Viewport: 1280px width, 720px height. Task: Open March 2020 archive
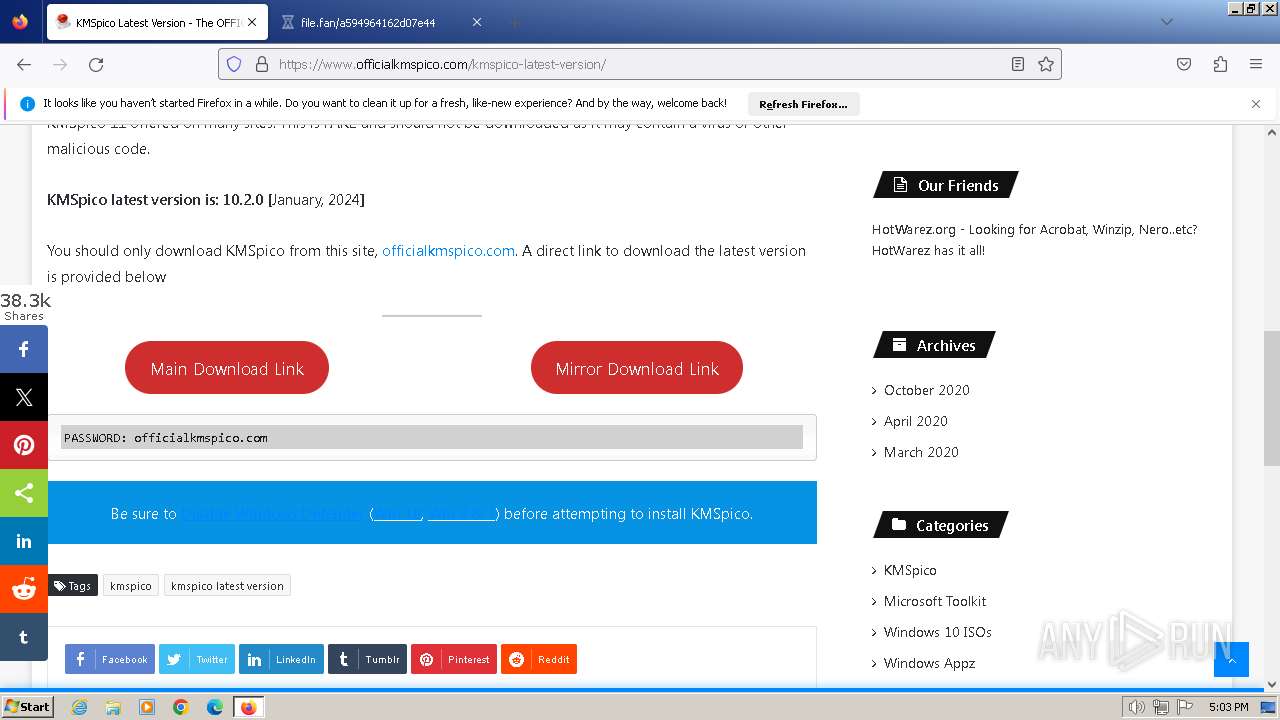click(x=921, y=452)
